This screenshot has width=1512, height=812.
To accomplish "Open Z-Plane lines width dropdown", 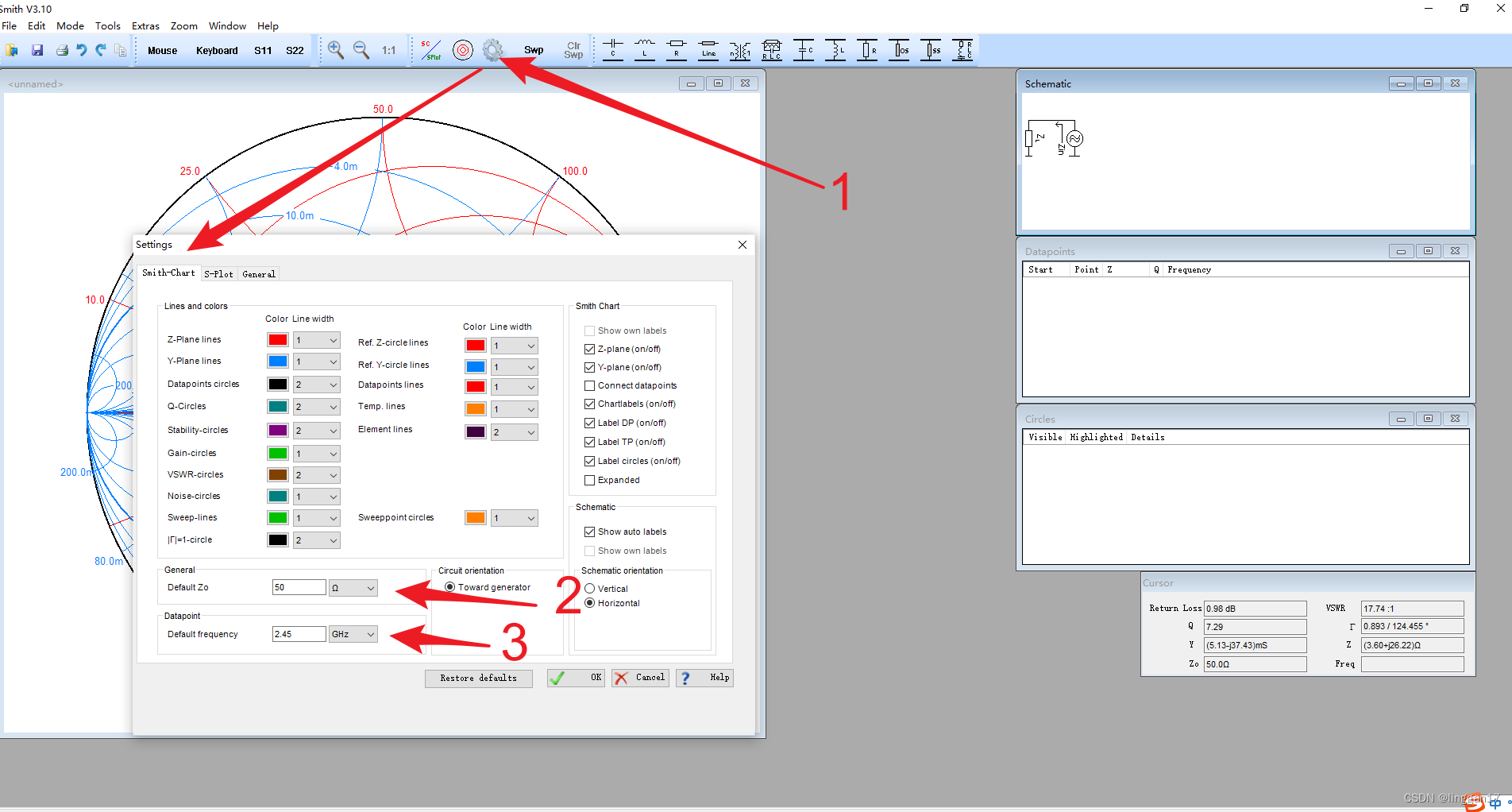I will click(x=317, y=340).
